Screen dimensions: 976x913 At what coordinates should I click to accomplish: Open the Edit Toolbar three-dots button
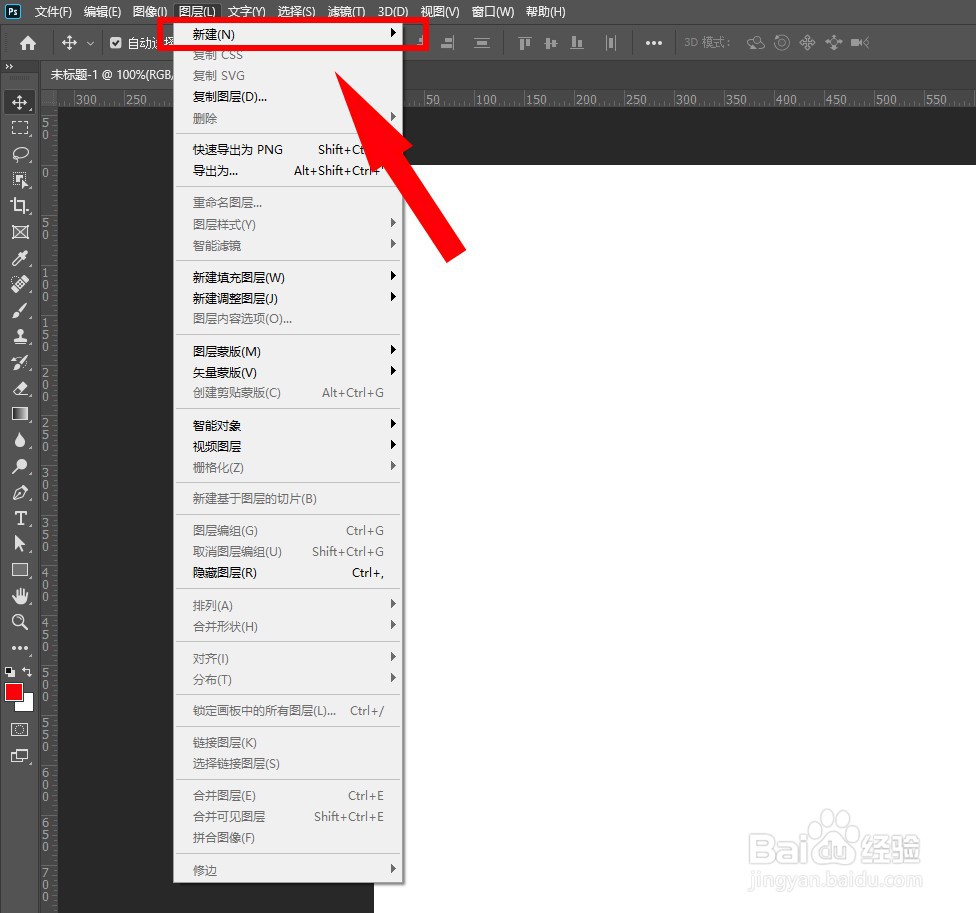pos(20,648)
